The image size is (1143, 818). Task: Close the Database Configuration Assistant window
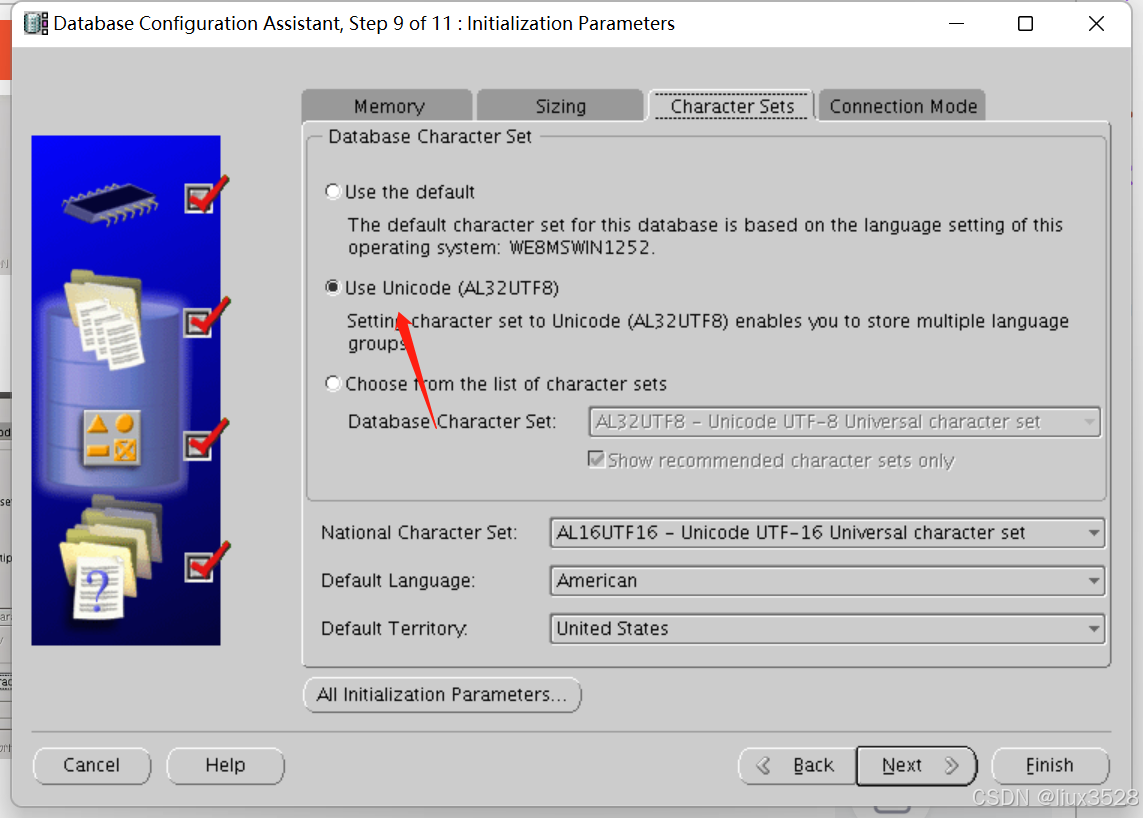pos(1096,23)
